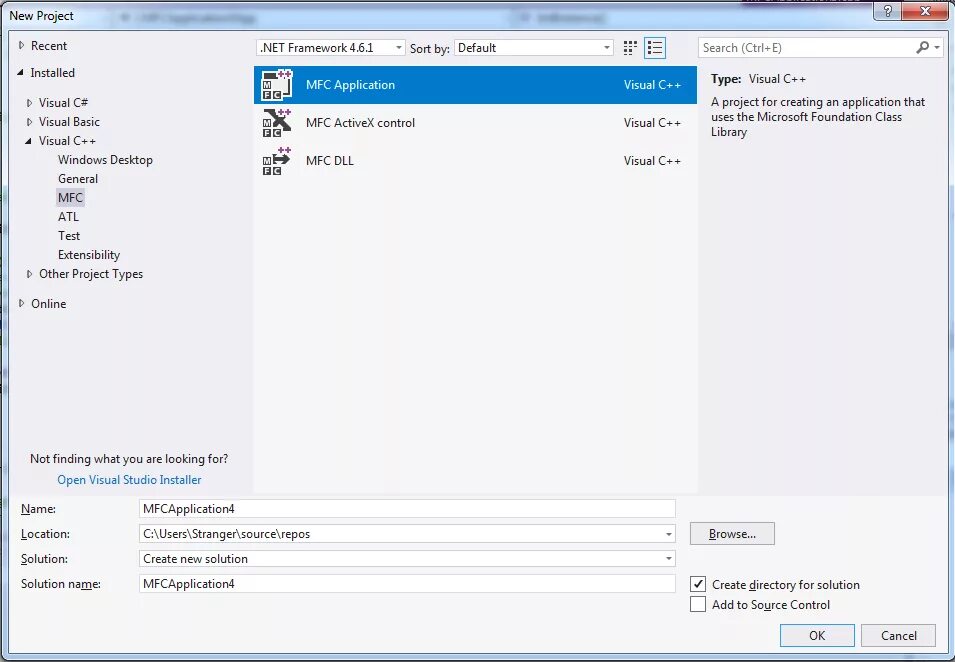This screenshot has height=662, width=955.
Task: Expand the Visual C# node
Action: point(29,103)
